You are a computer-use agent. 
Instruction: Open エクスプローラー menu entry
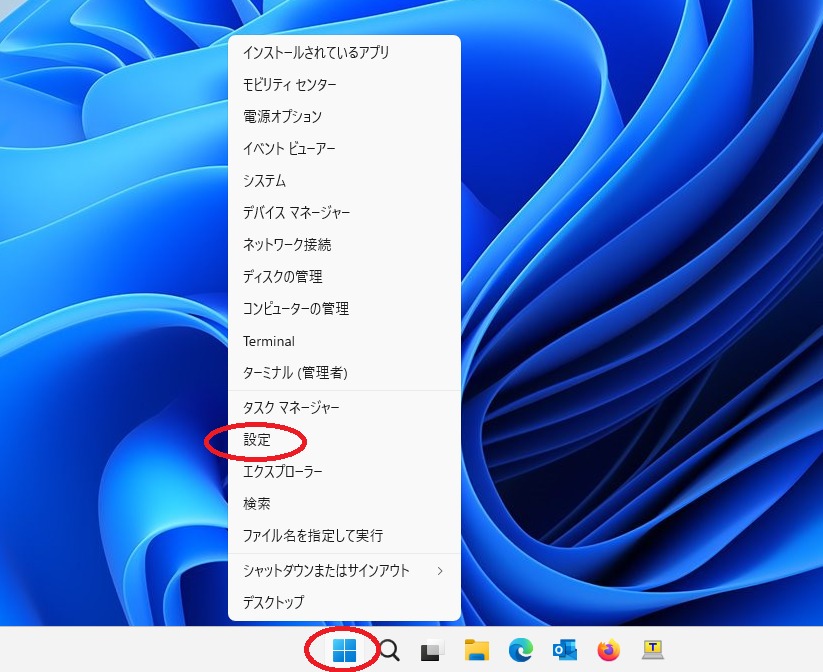pos(344,471)
